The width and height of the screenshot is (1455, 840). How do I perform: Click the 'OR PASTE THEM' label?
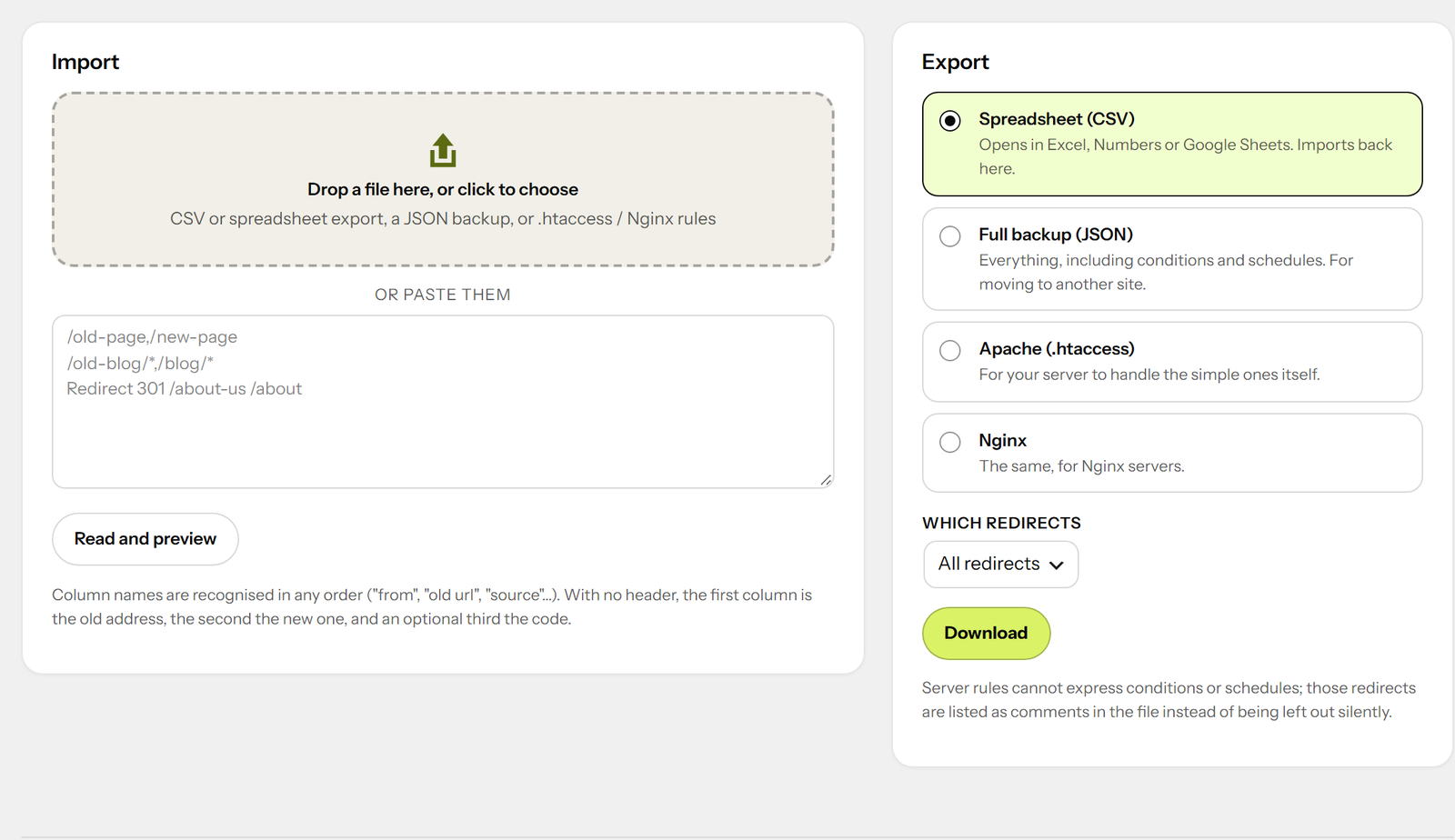click(x=443, y=295)
